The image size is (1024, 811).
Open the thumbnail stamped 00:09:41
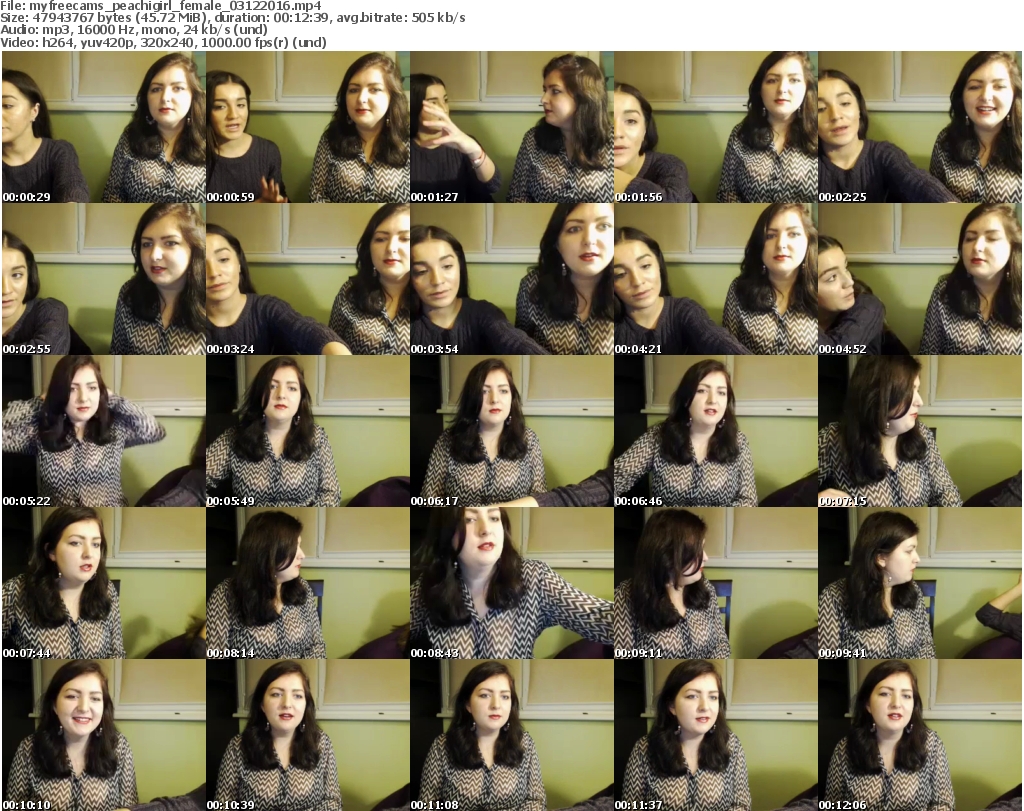tap(920, 583)
